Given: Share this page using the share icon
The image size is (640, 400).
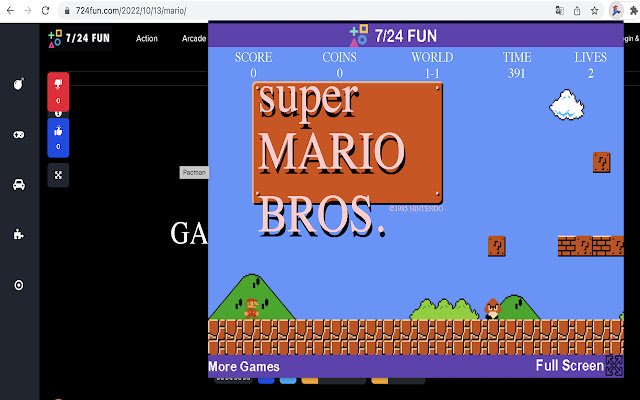Looking at the screenshot, I should point(577,11).
